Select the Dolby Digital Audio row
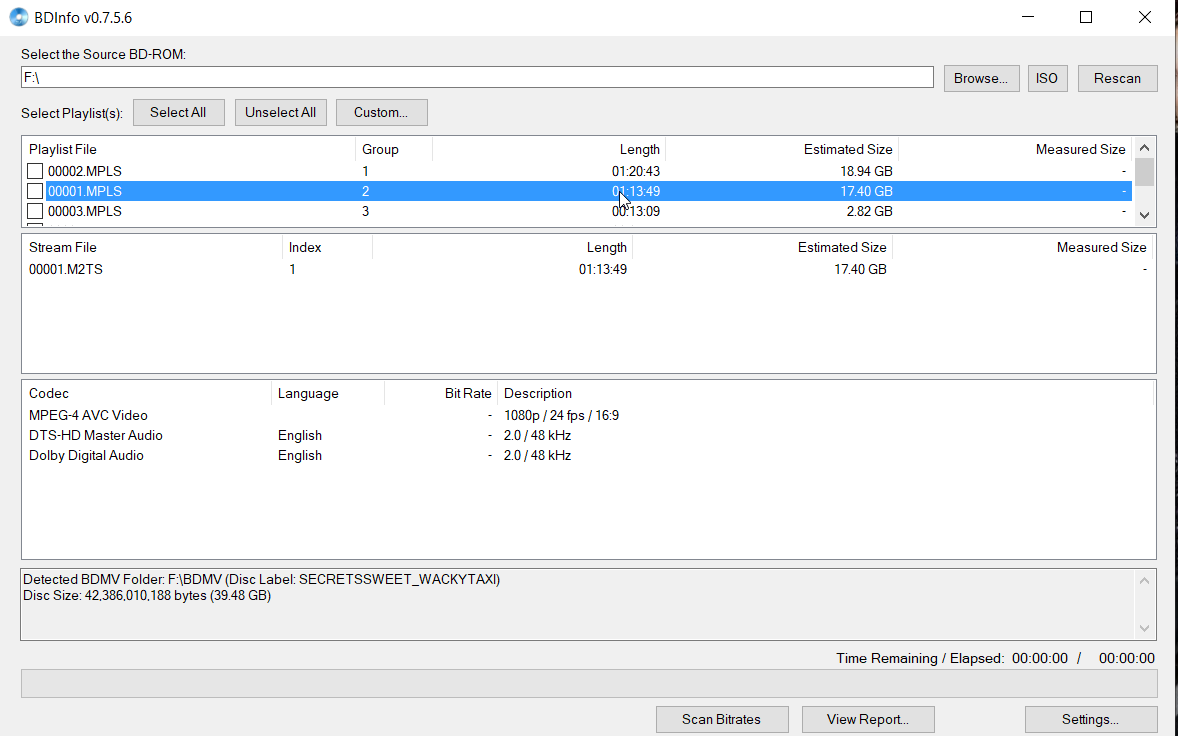1178x736 pixels. point(587,456)
